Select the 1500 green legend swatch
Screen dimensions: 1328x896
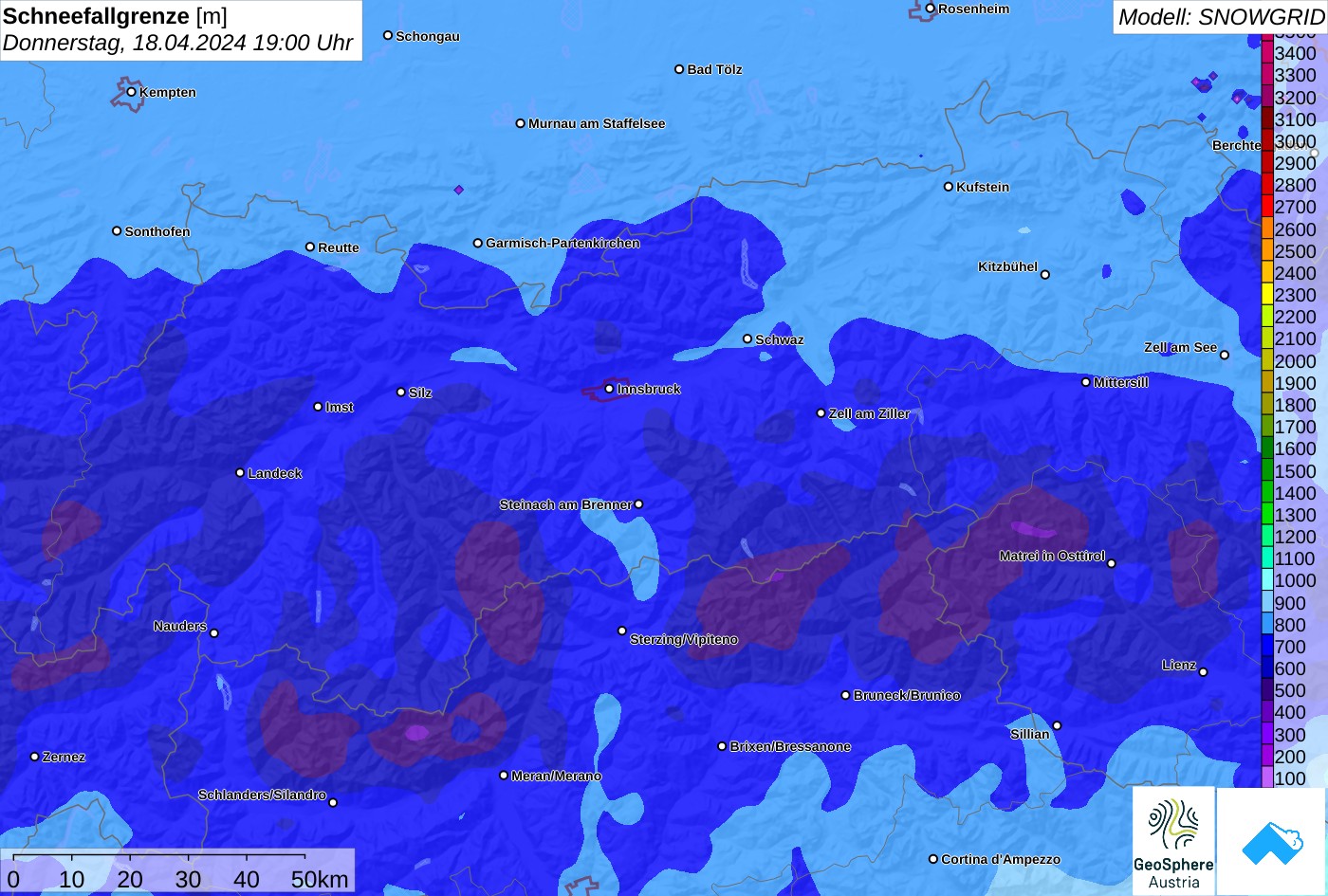tap(1267, 471)
